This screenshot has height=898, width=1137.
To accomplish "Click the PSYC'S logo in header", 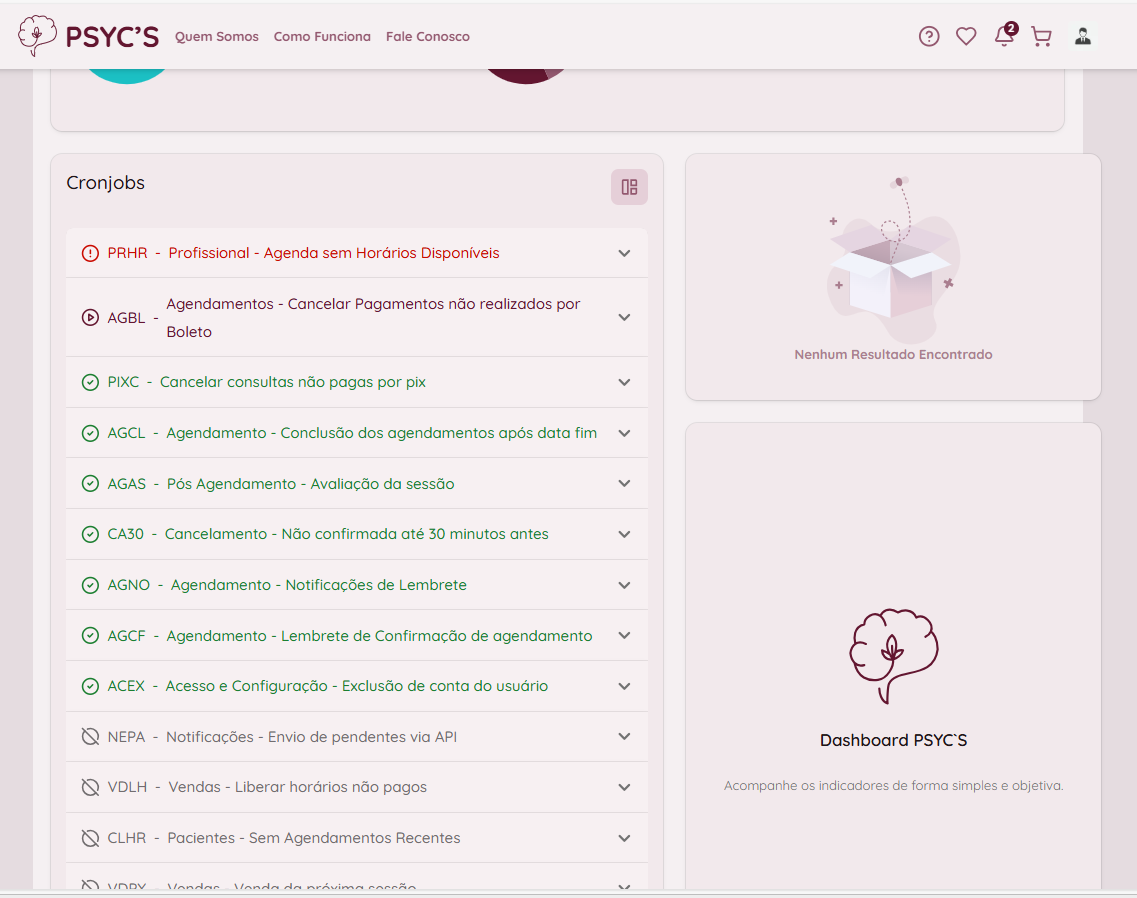I will click(x=88, y=36).
